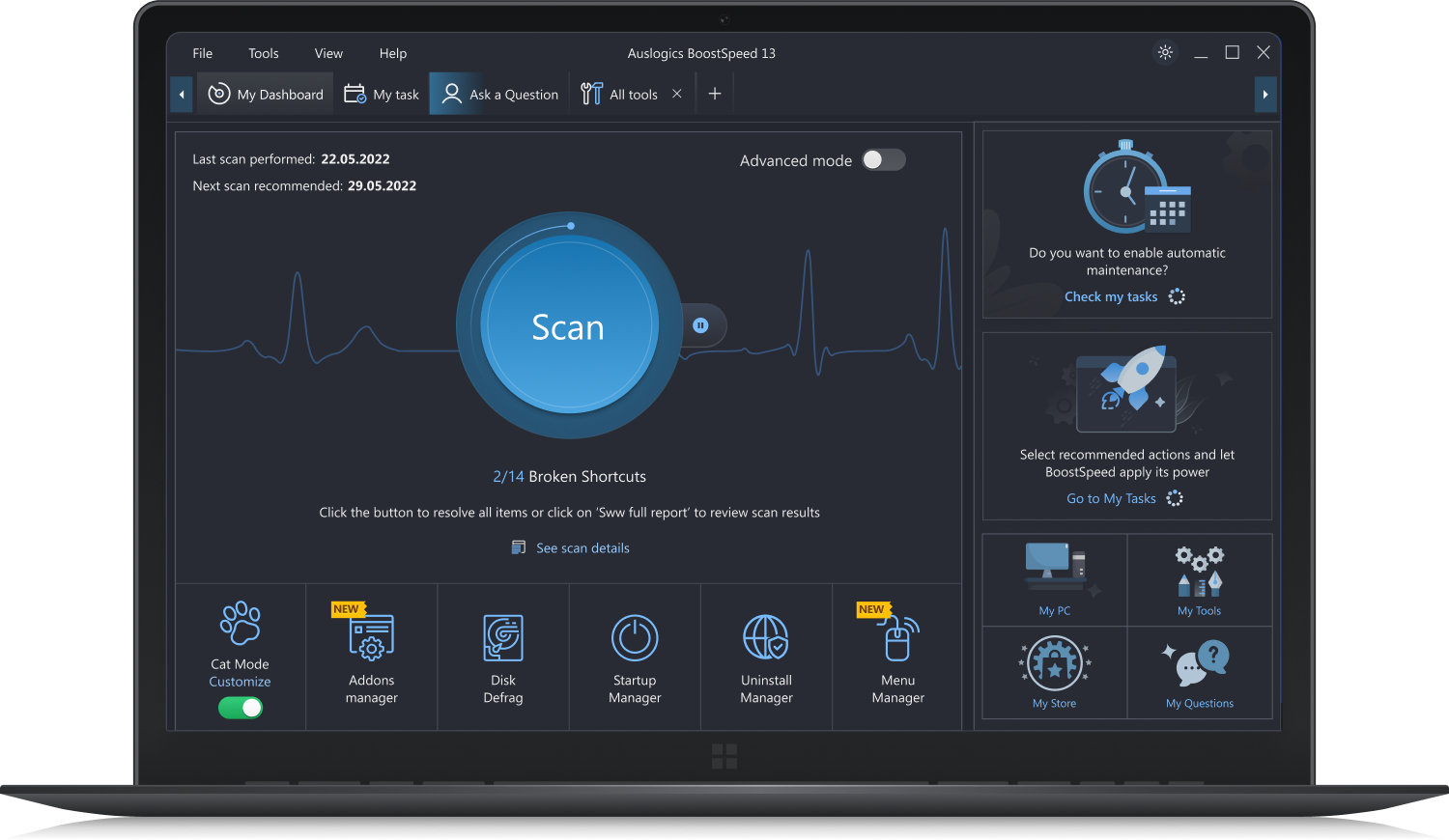Click the Cat Mode paw icon
Image resolution: width=1449 pixels, height=840 pixels.
(241, 623)
